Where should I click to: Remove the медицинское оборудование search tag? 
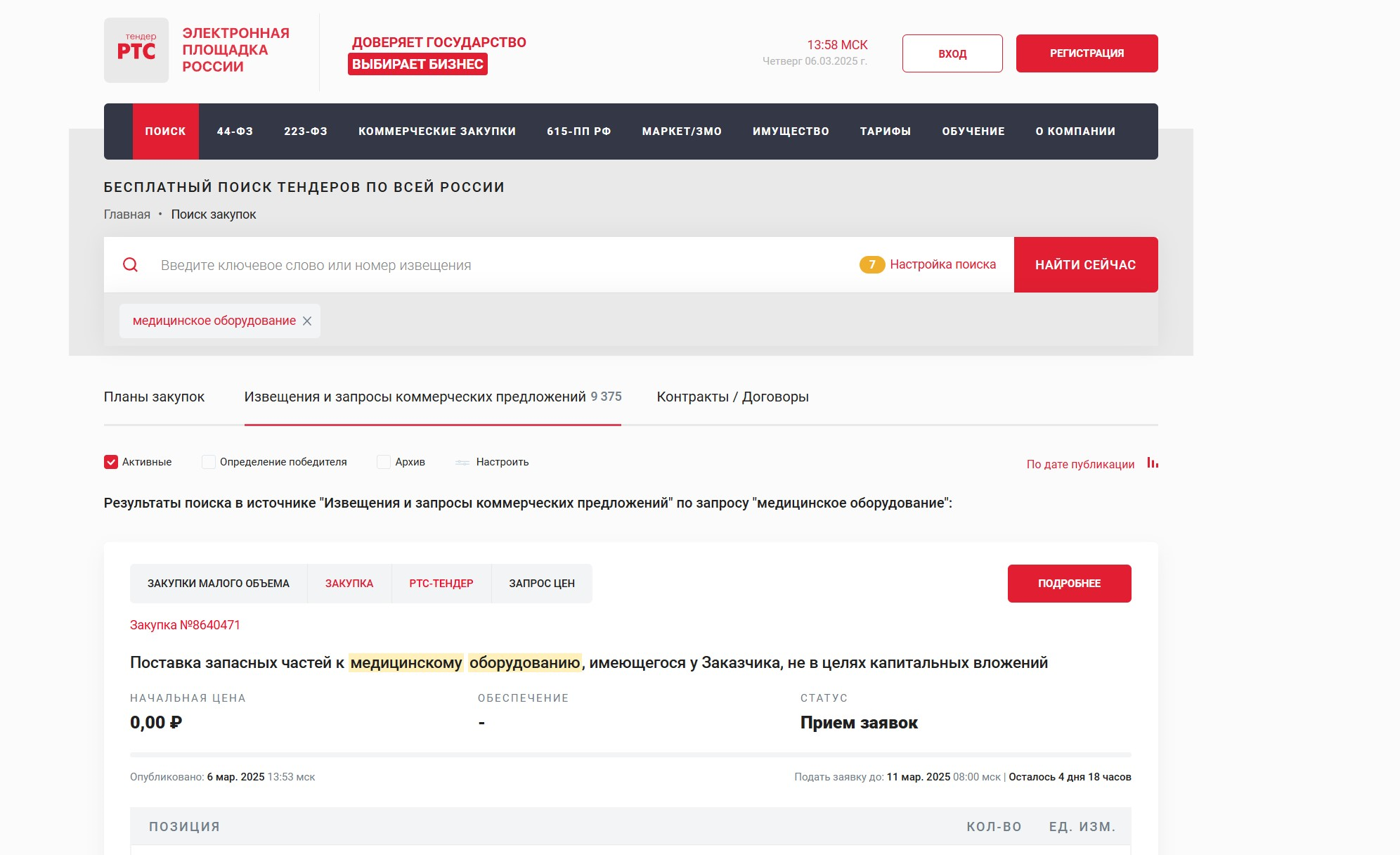[x=307, y=321]
